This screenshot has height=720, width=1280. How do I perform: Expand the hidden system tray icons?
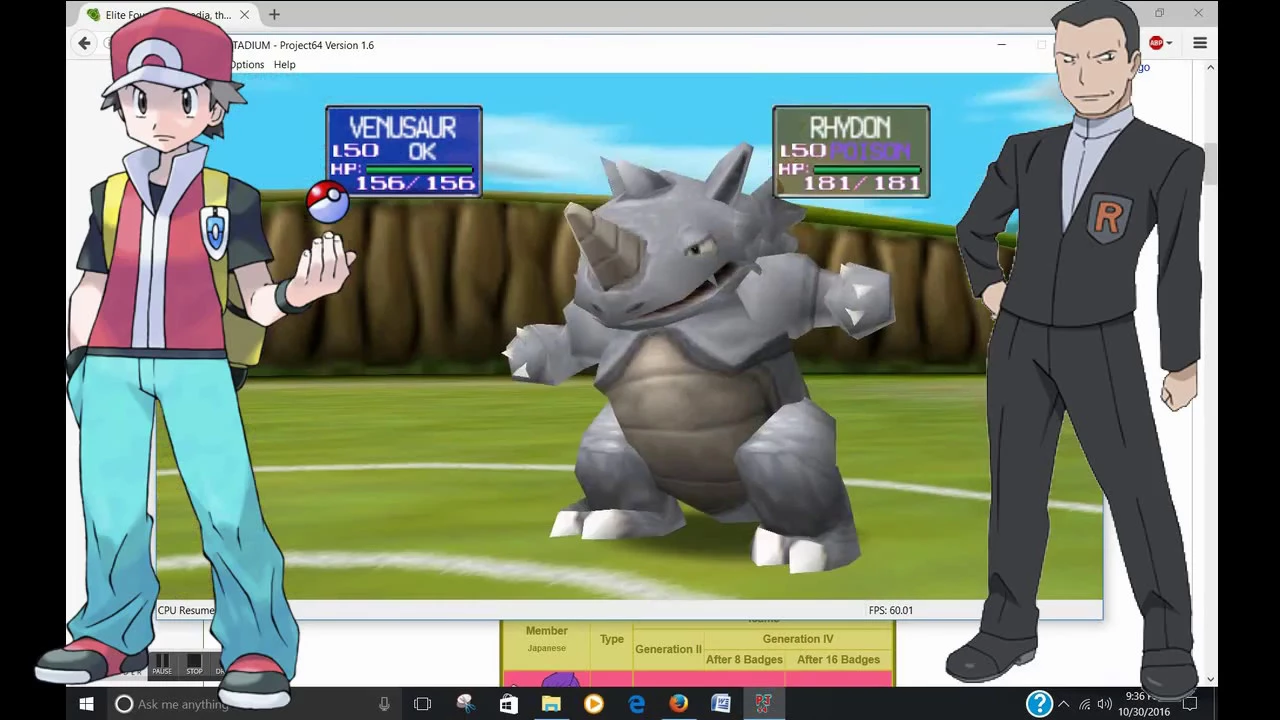[x=1063, y=704]
